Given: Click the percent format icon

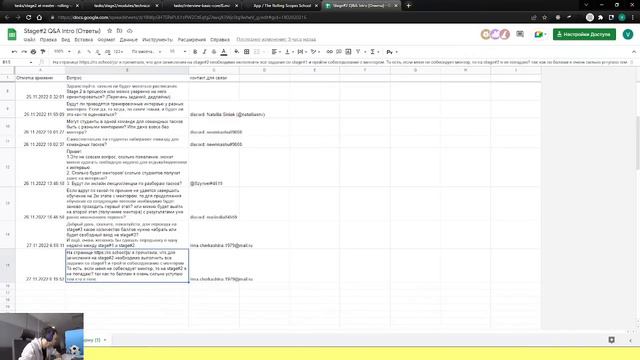Looking at the screenshot, I should (x=89, y=52).
